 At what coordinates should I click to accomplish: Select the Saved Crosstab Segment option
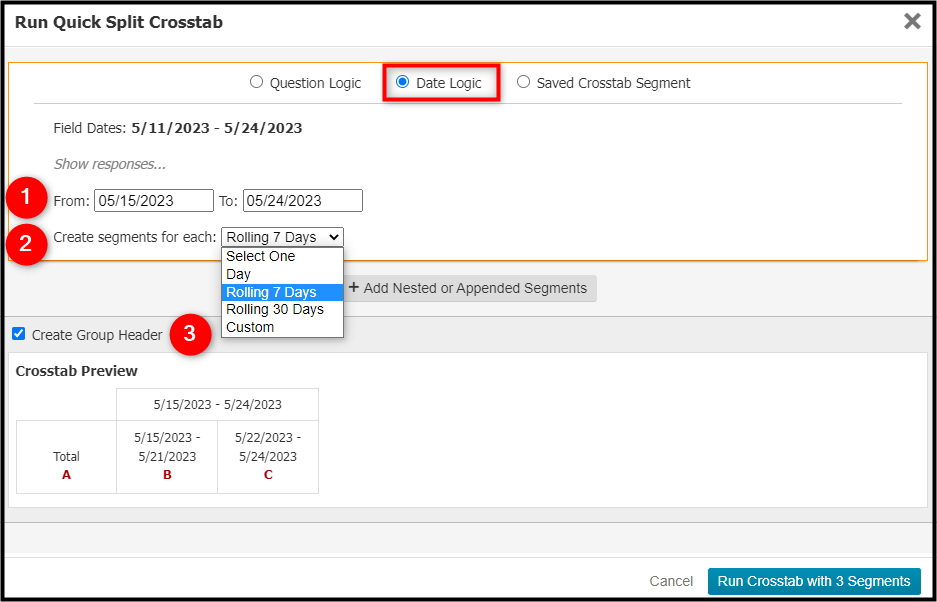pos(523,82)
